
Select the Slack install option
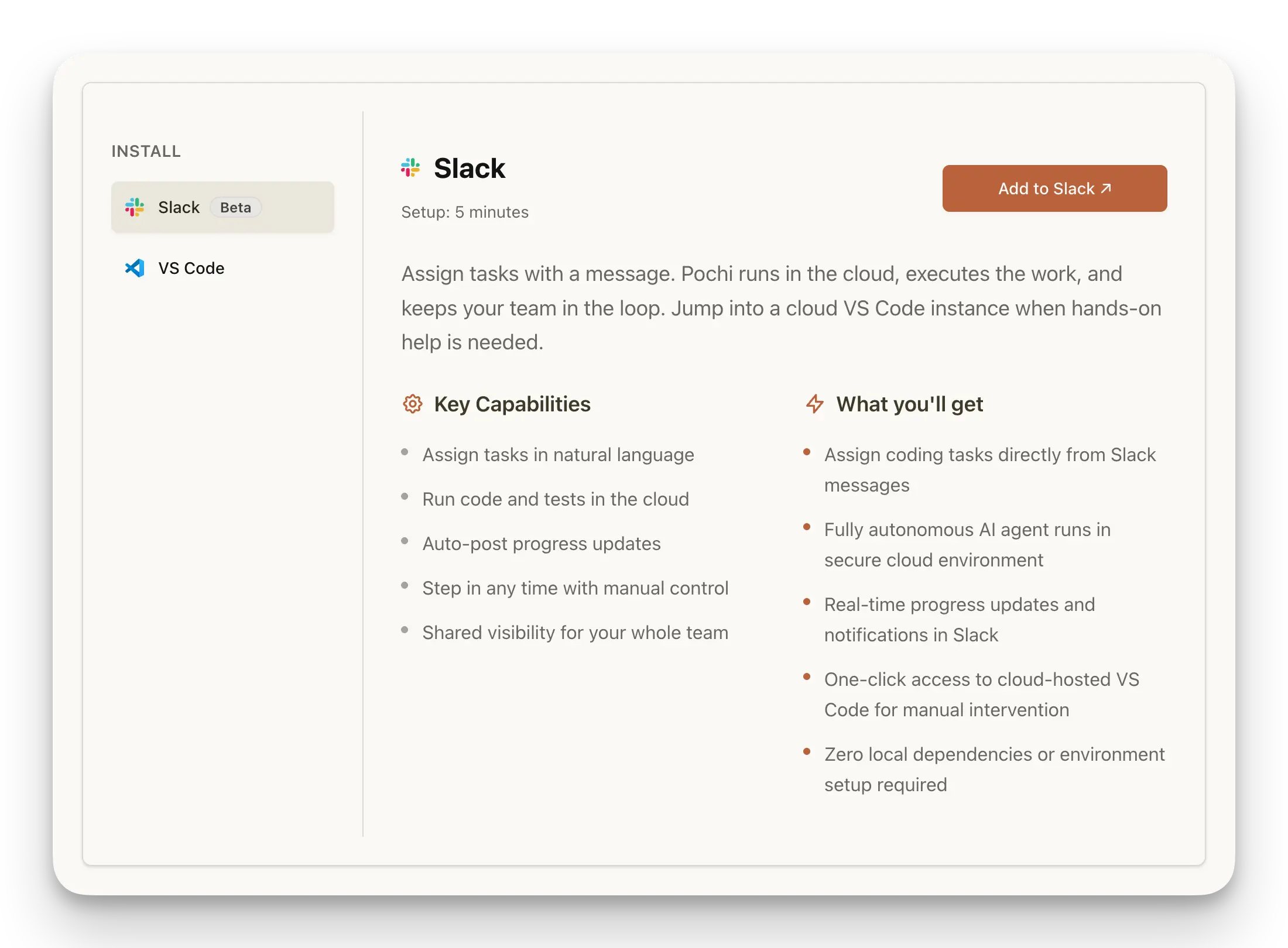point(222,207)
